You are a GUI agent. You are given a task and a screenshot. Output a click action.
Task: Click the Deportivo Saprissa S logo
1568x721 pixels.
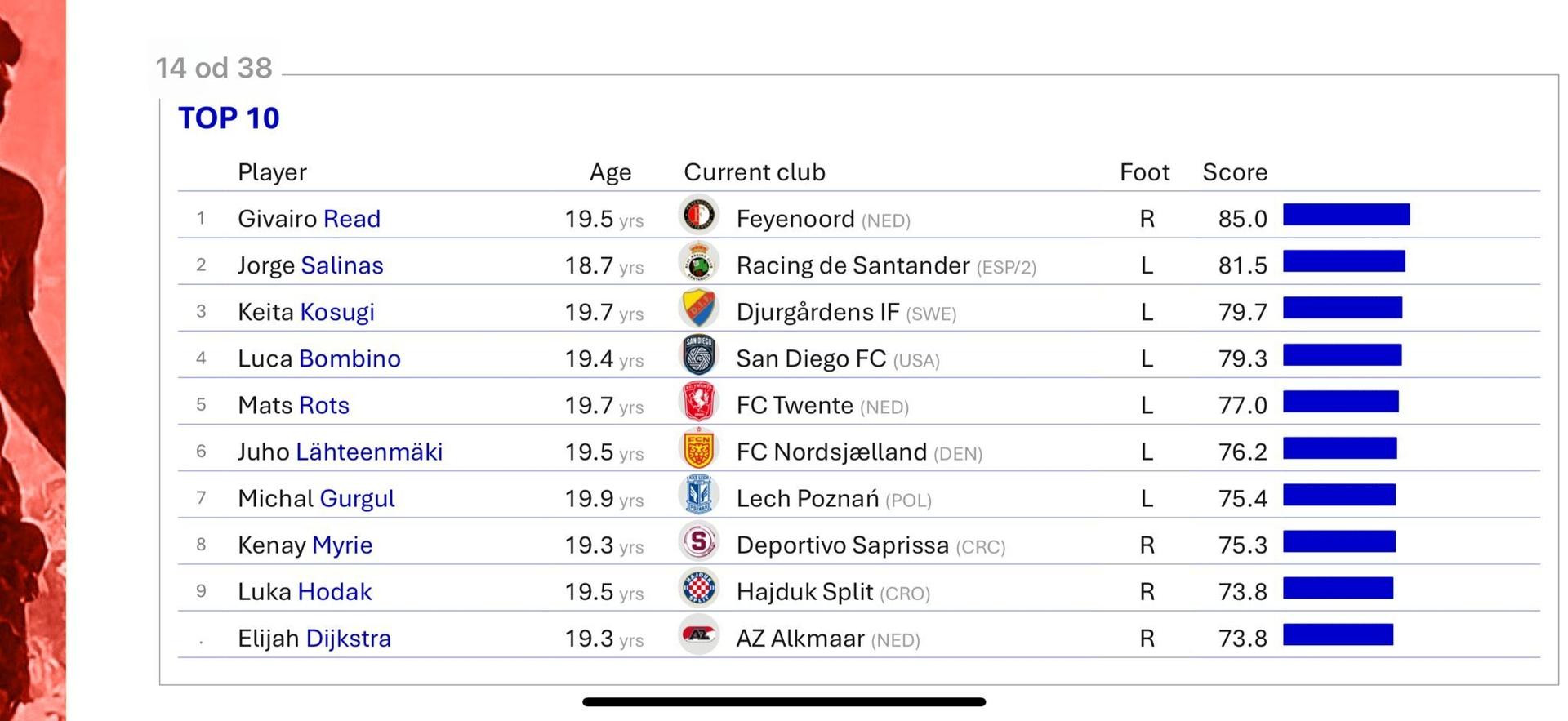pos(698,542)
